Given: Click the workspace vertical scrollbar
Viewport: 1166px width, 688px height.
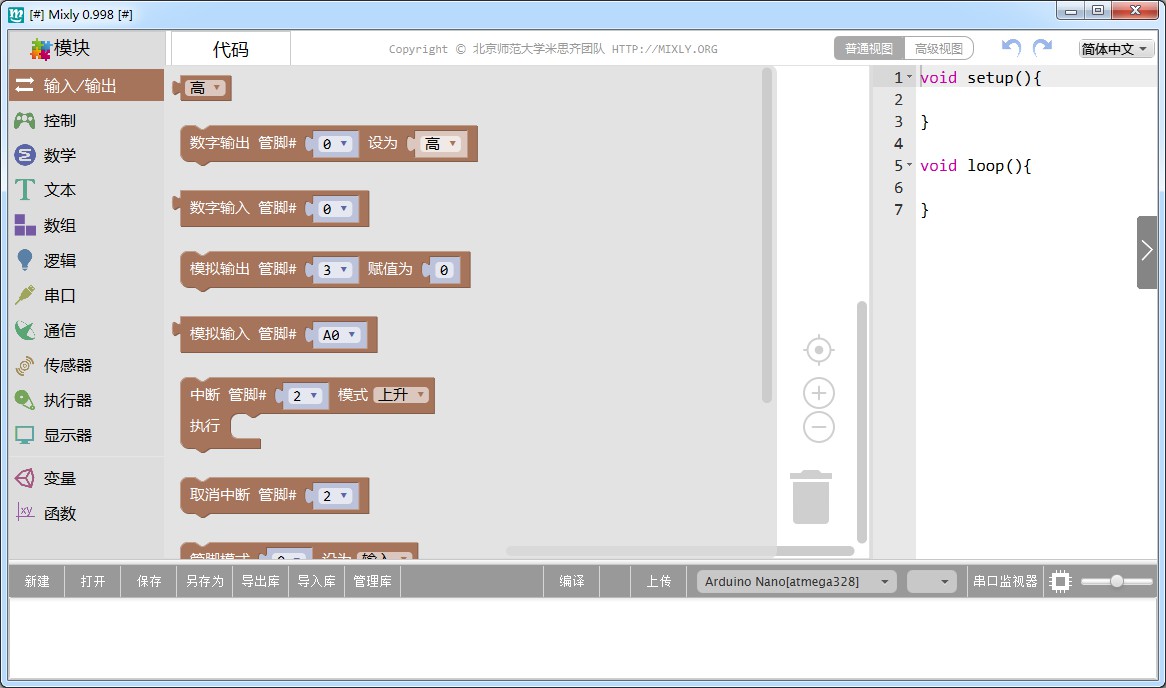Looking at the screenshot, I should 862,422.
